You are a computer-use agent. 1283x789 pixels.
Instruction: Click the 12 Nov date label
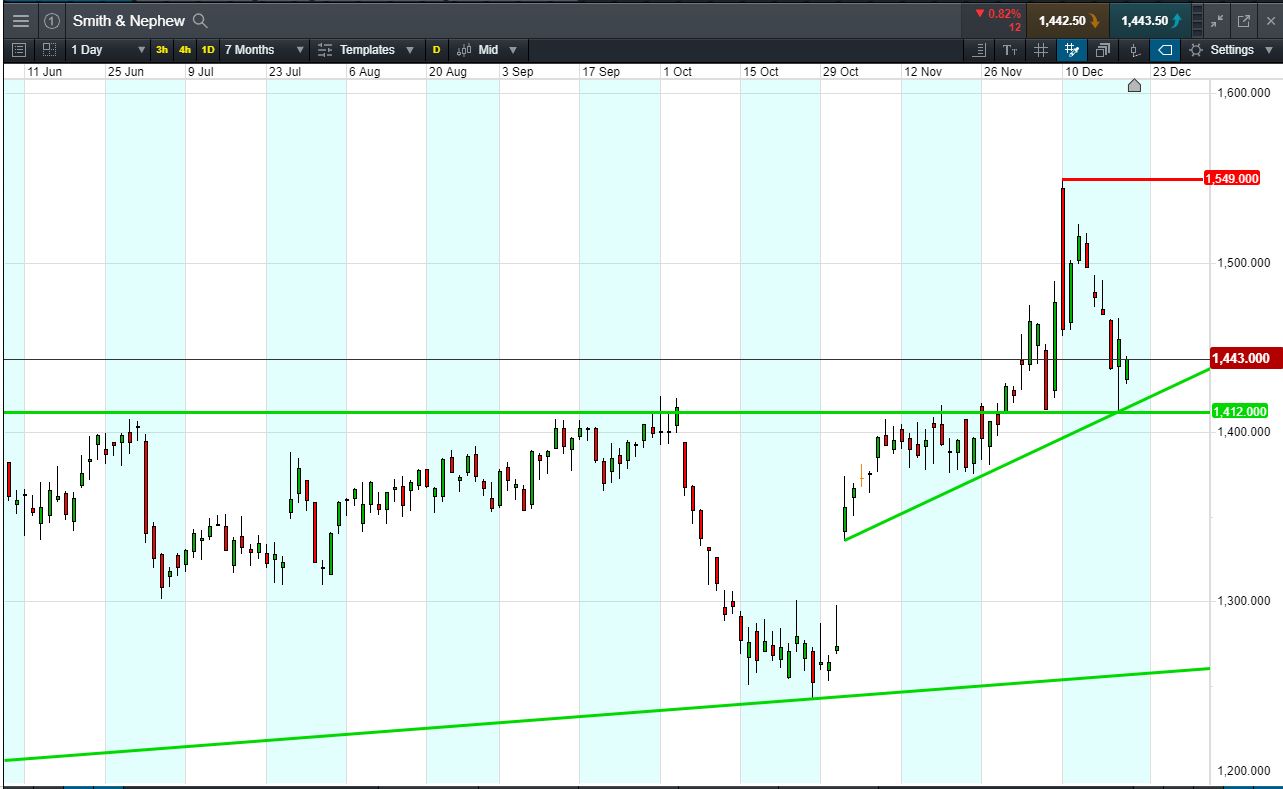[x=923, y=72]
